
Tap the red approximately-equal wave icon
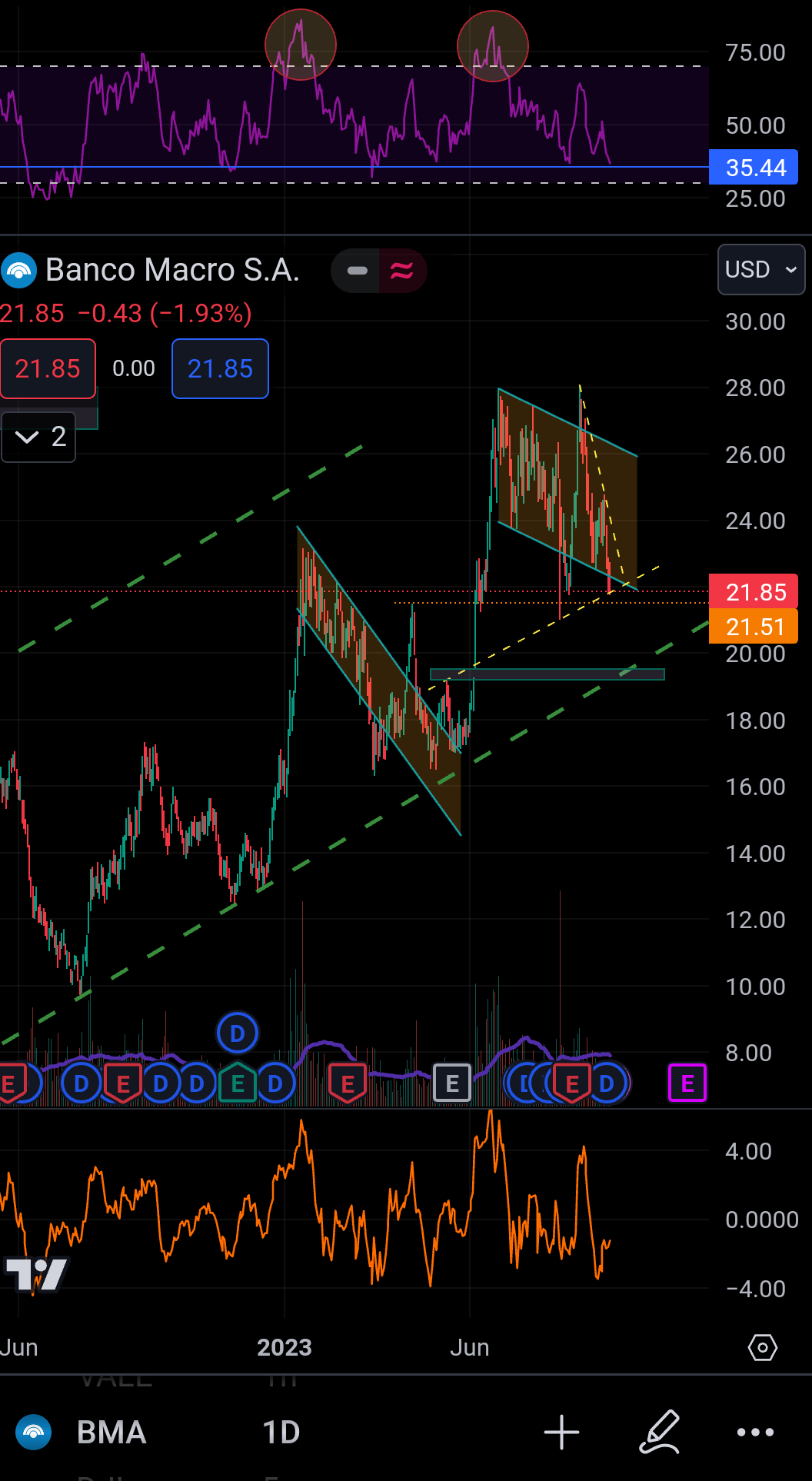tap(402, 271)
